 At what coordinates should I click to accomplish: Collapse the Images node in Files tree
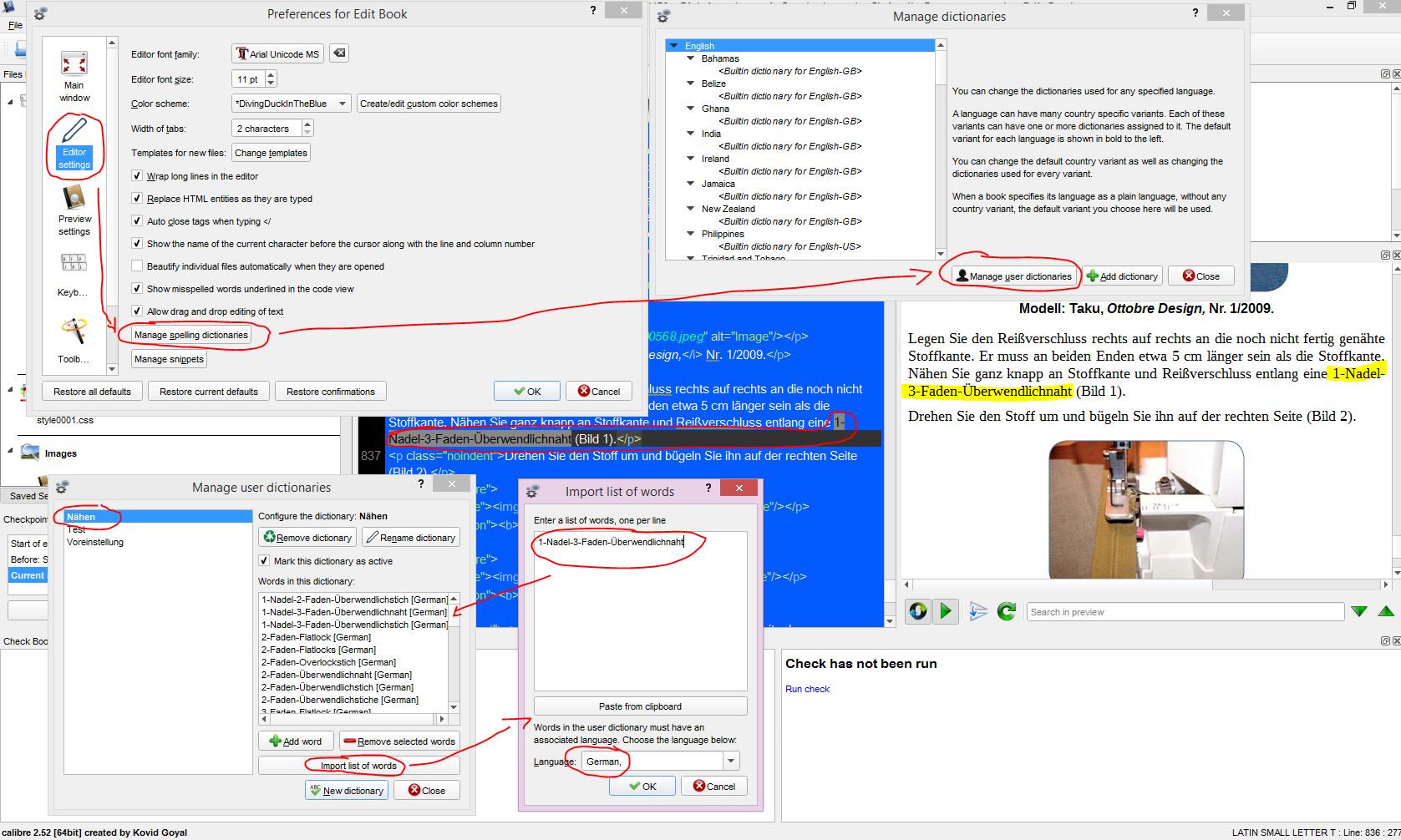pyautogui.click(x=11, y=452)
